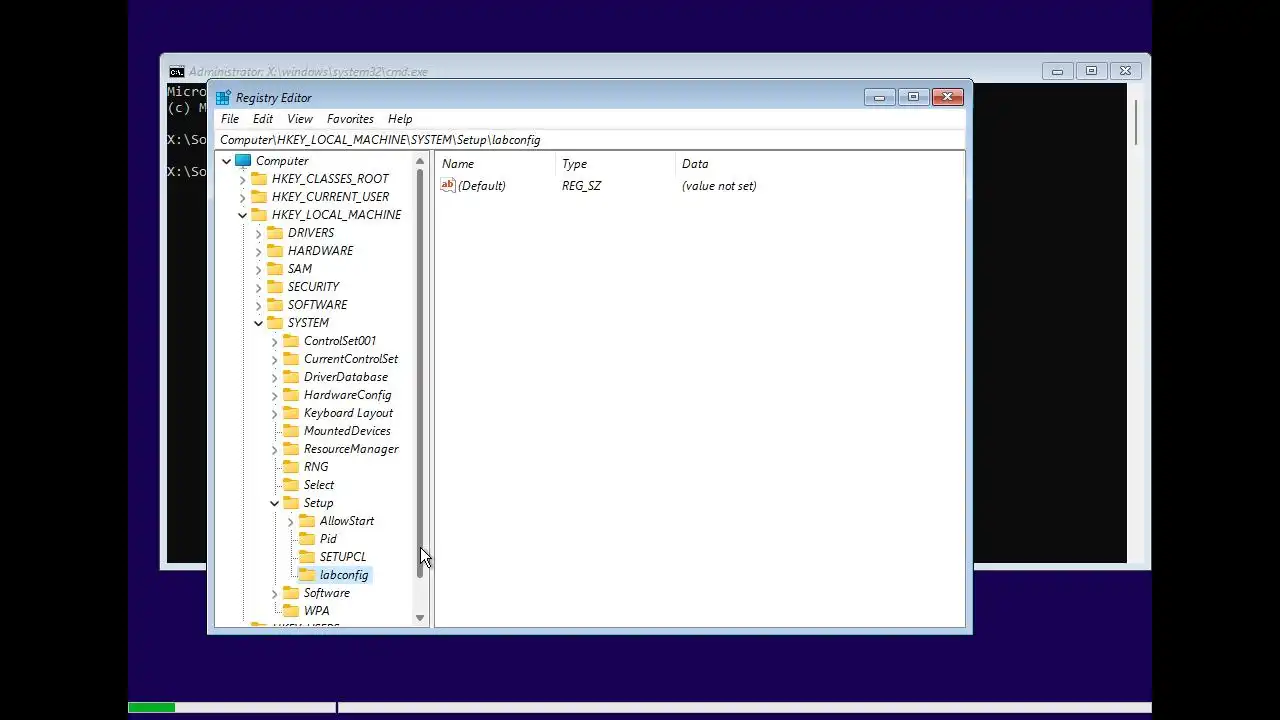Click the Select folder icon
1280x720 pixels.
[x=291, y=485]
